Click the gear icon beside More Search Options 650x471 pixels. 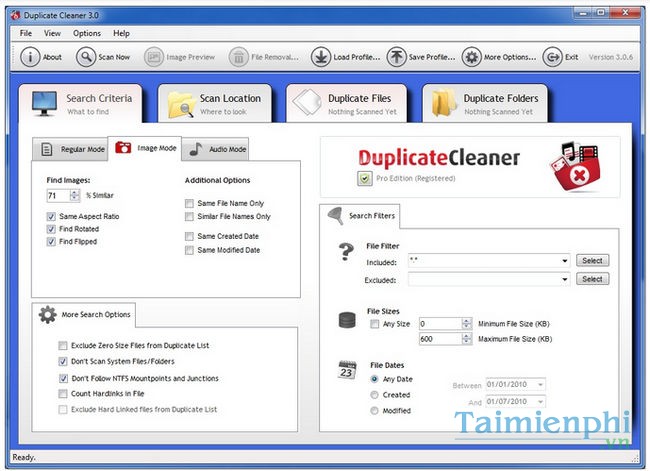pyautogui.click(x=48, y=315)
